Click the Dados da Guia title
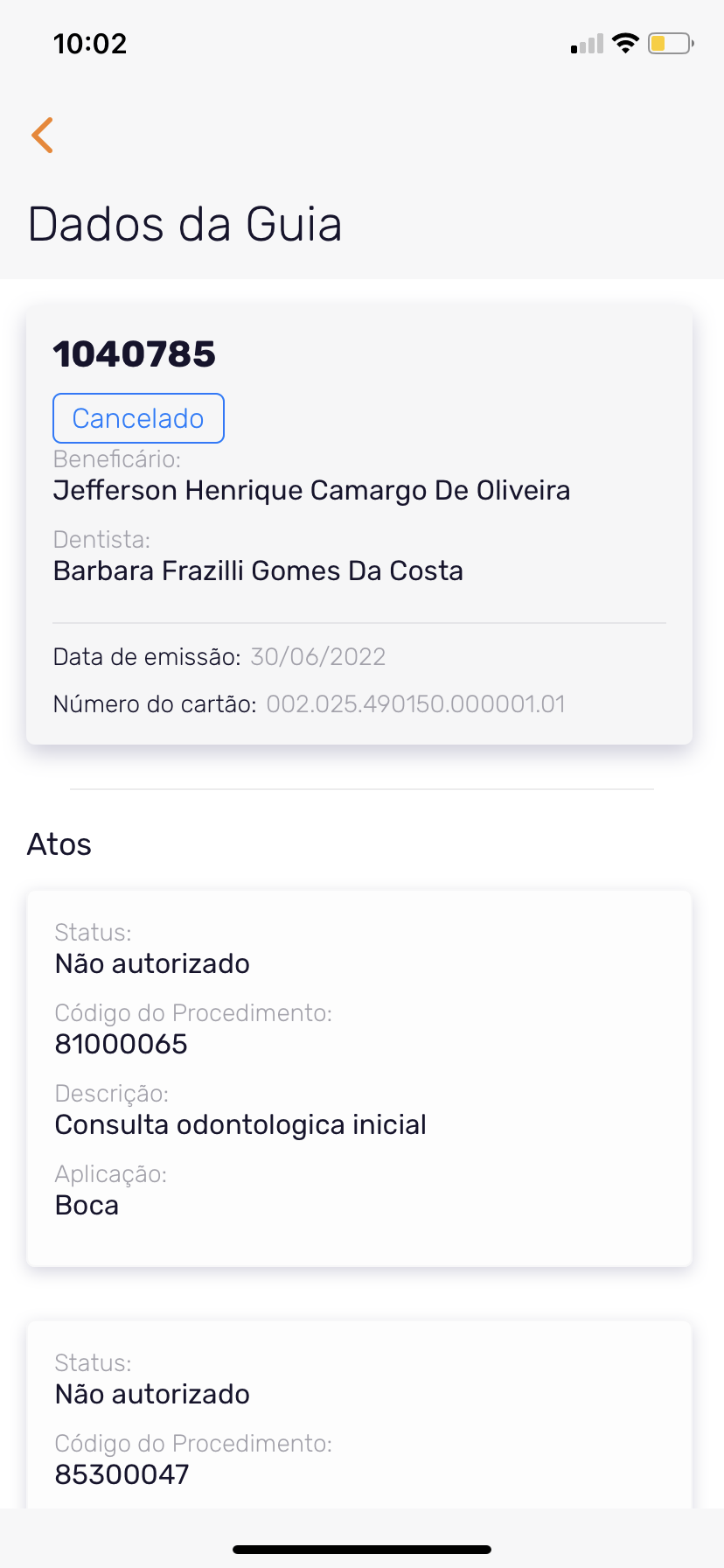 click(x=184, y=224)
